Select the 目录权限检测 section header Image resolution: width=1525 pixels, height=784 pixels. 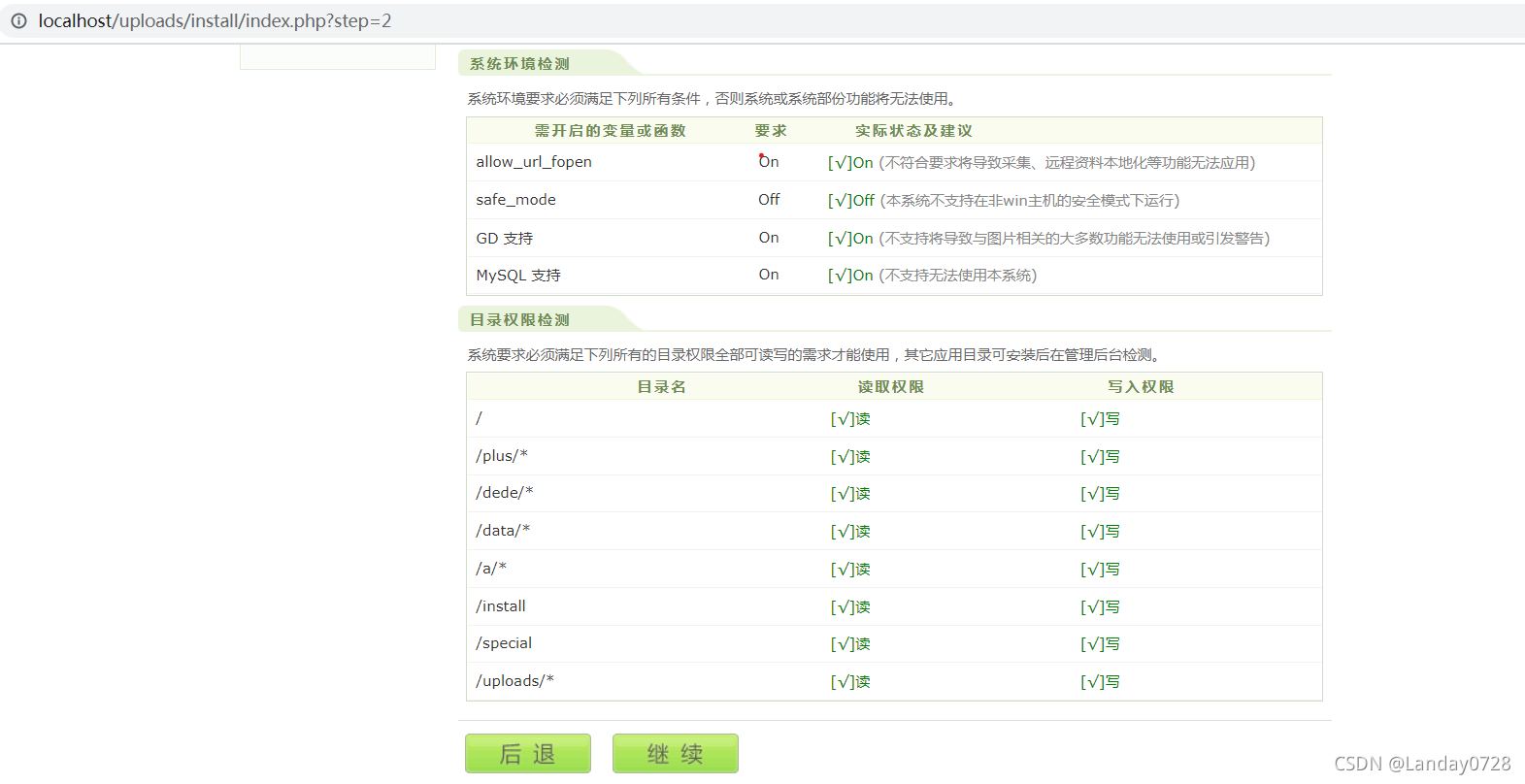point(519,320)
